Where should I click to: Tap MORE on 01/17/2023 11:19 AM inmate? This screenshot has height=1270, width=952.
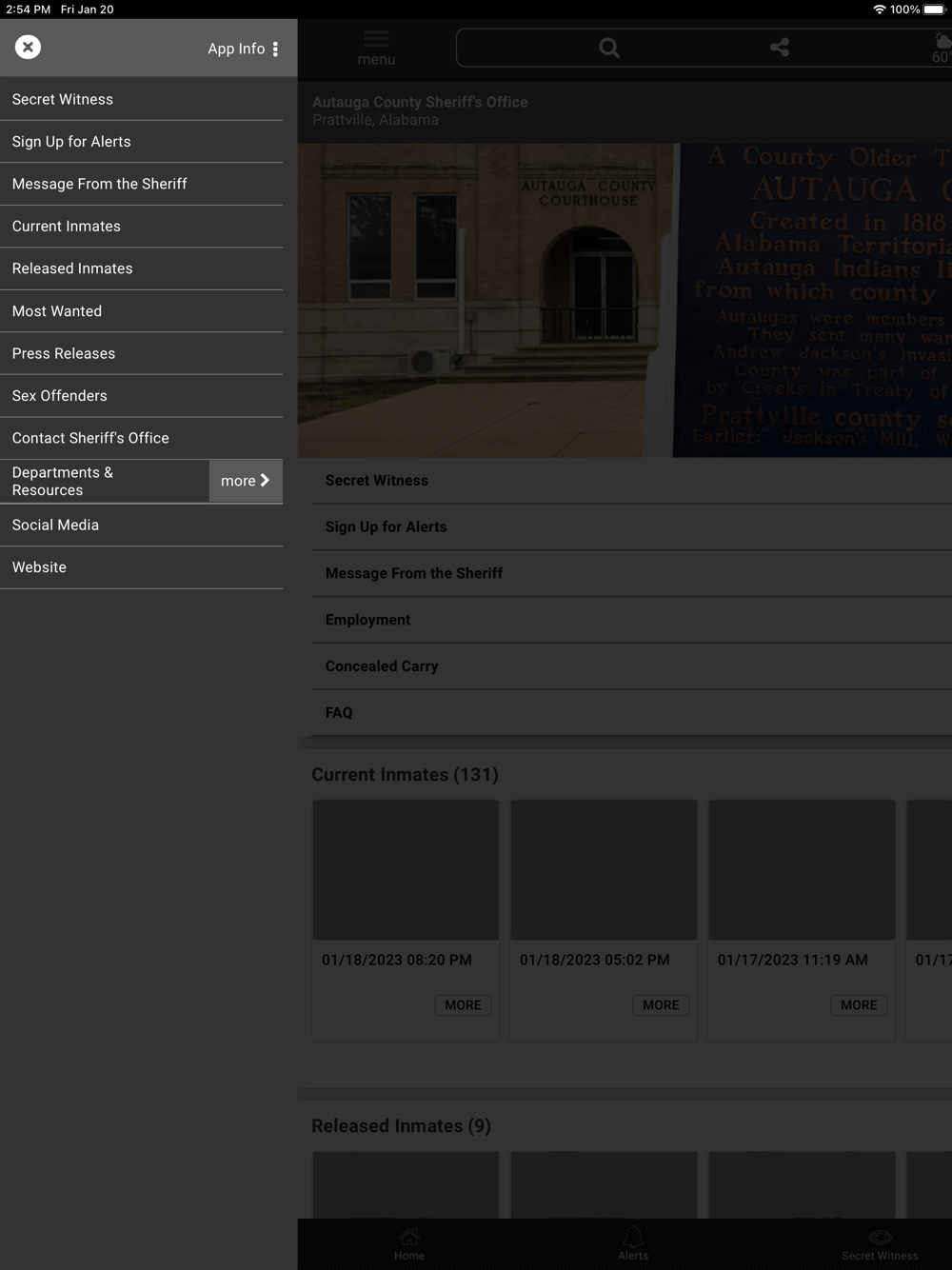tap(859, 1005)
